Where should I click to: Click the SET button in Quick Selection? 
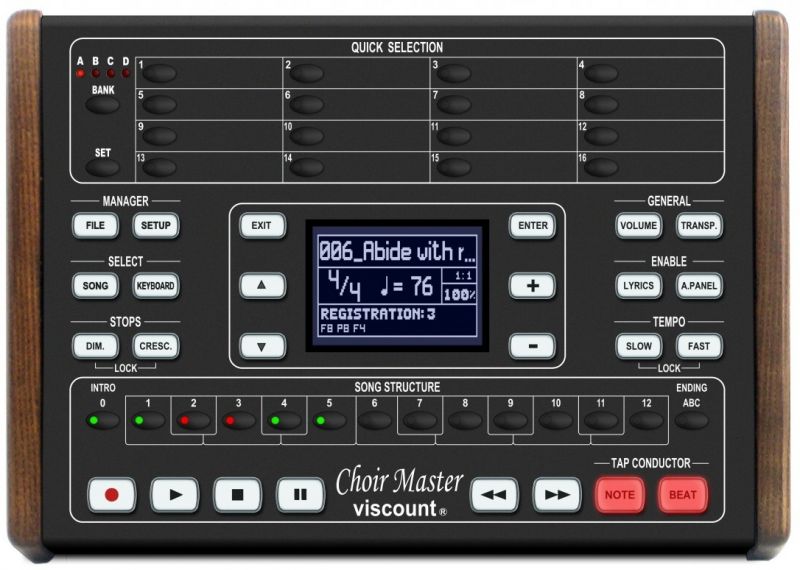click(x=103, y=167)
